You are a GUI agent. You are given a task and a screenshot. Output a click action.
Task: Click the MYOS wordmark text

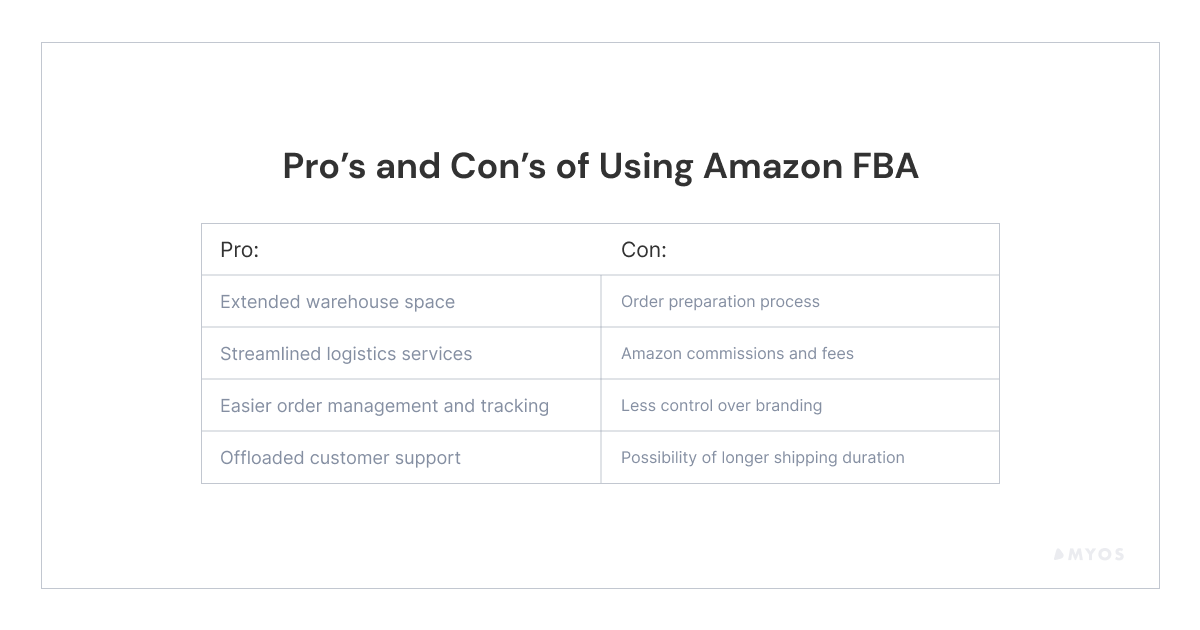pyautogui.click(x=1097, y=554)
